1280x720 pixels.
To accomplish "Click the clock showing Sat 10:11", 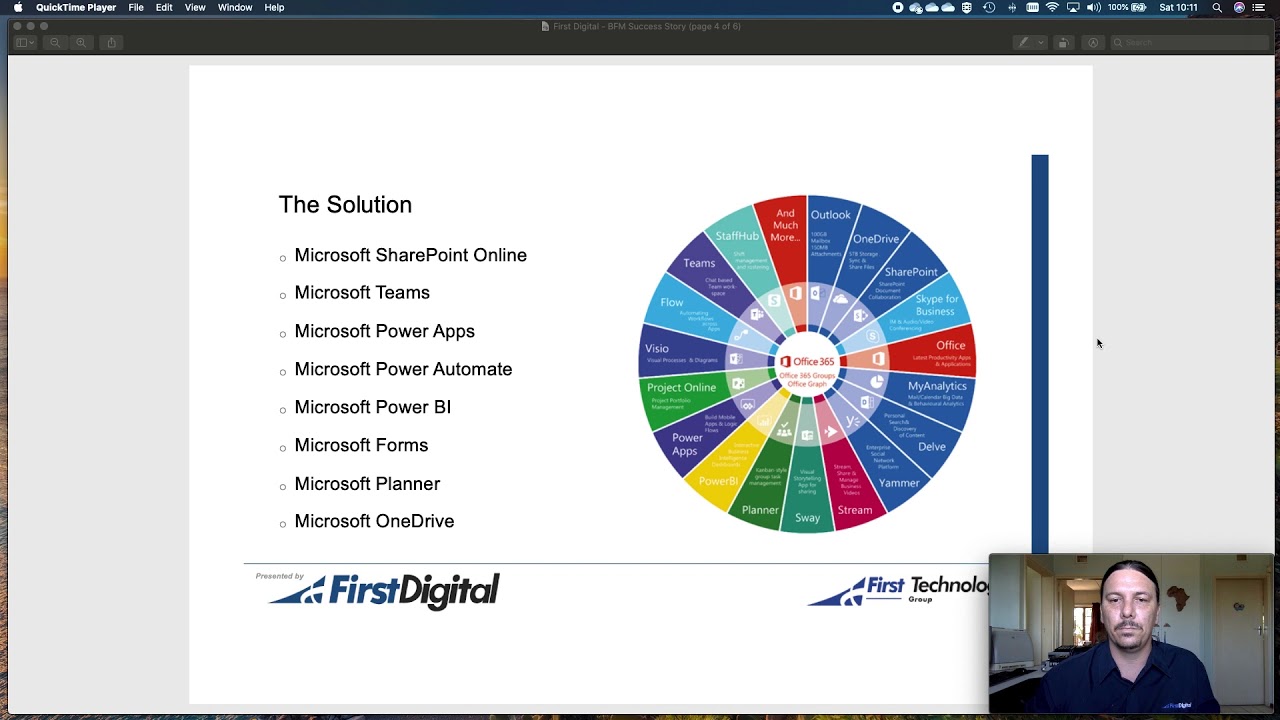I will (x=1178, y=7).
